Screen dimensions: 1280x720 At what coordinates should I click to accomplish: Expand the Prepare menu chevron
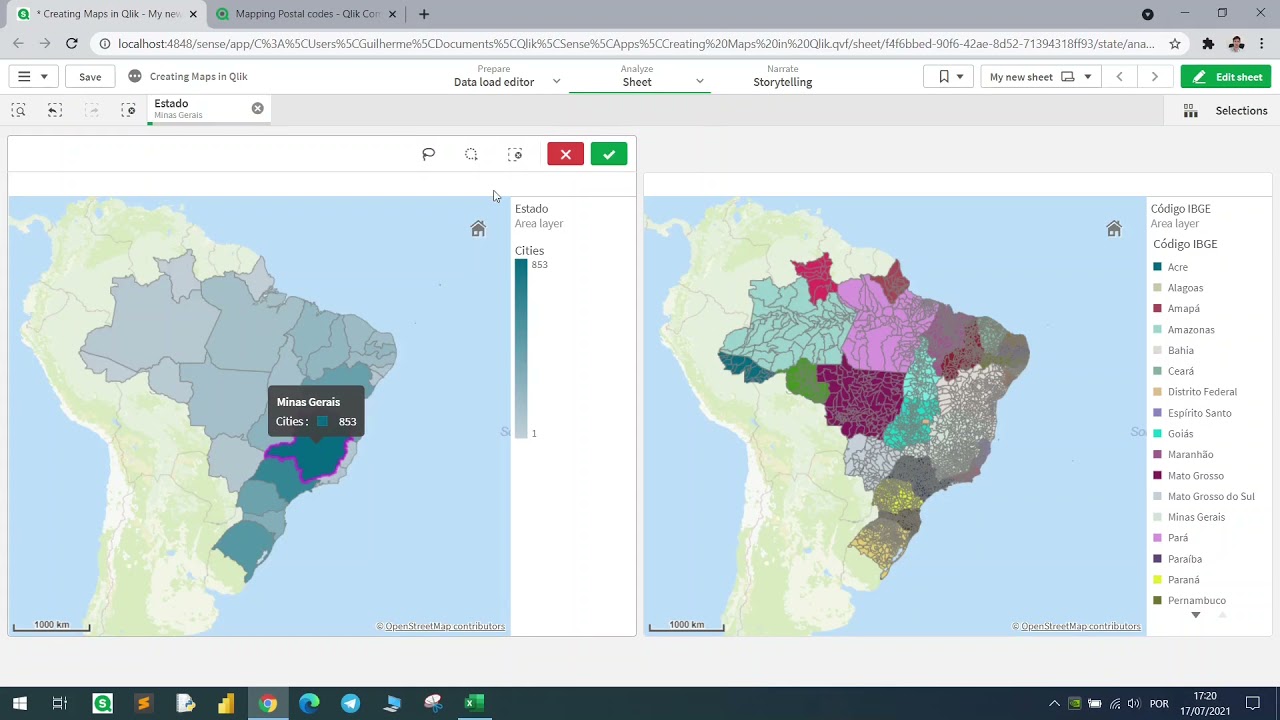(x=556, y=82)
